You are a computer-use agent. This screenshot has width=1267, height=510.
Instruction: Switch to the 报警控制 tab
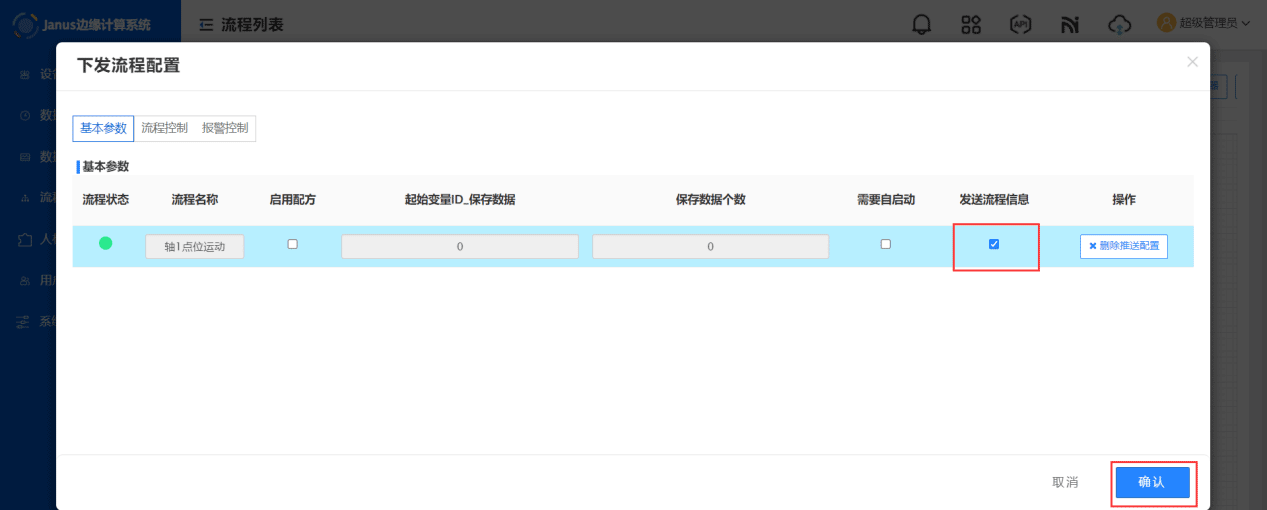225,128
